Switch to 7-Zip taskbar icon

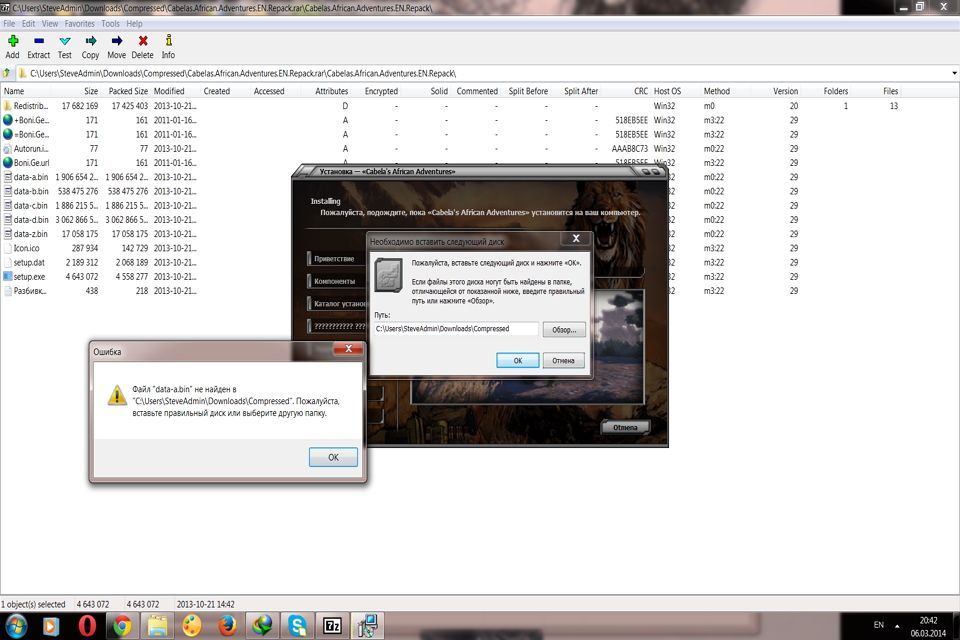[x=332, y=626]
